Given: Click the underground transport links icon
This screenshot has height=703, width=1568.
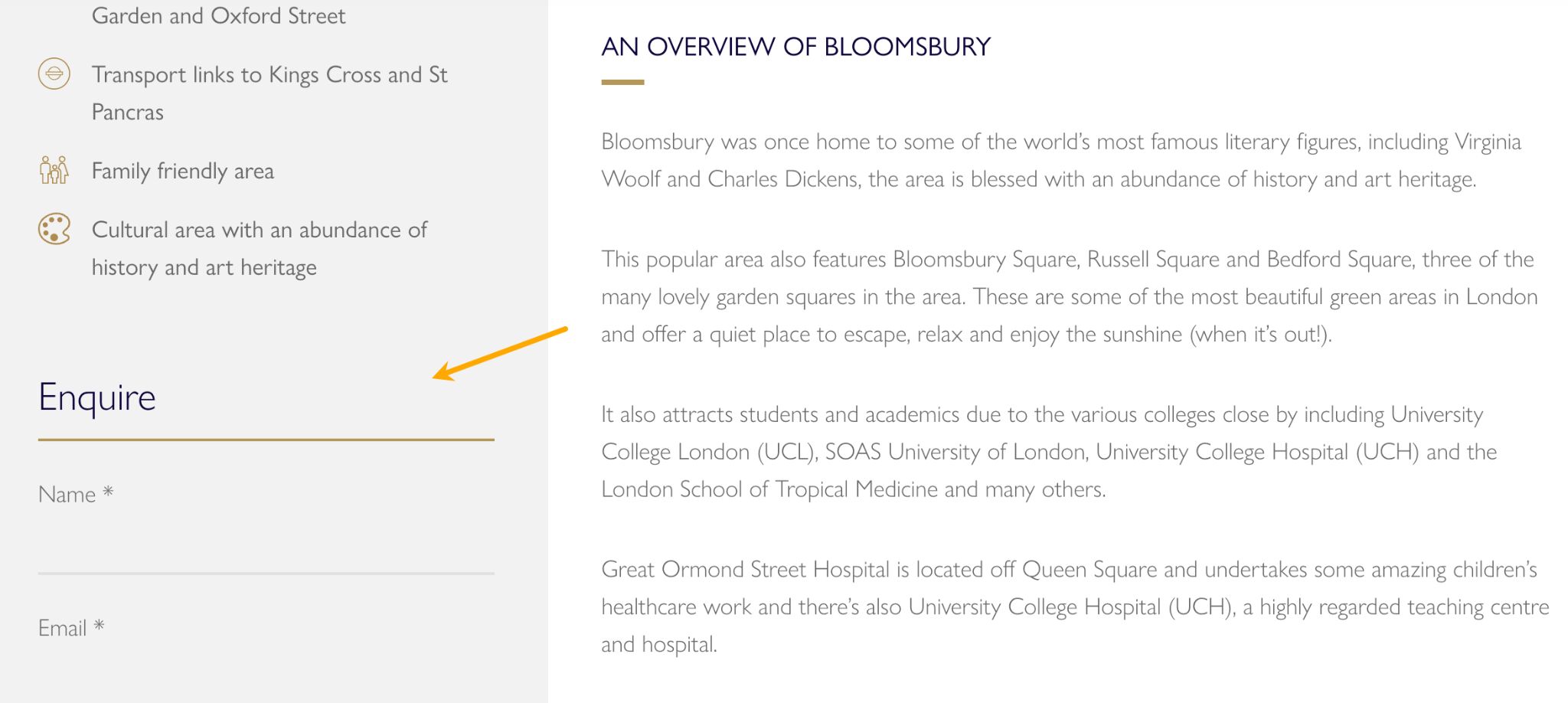Looking at the screenshot, I should (x=54, y=74).
